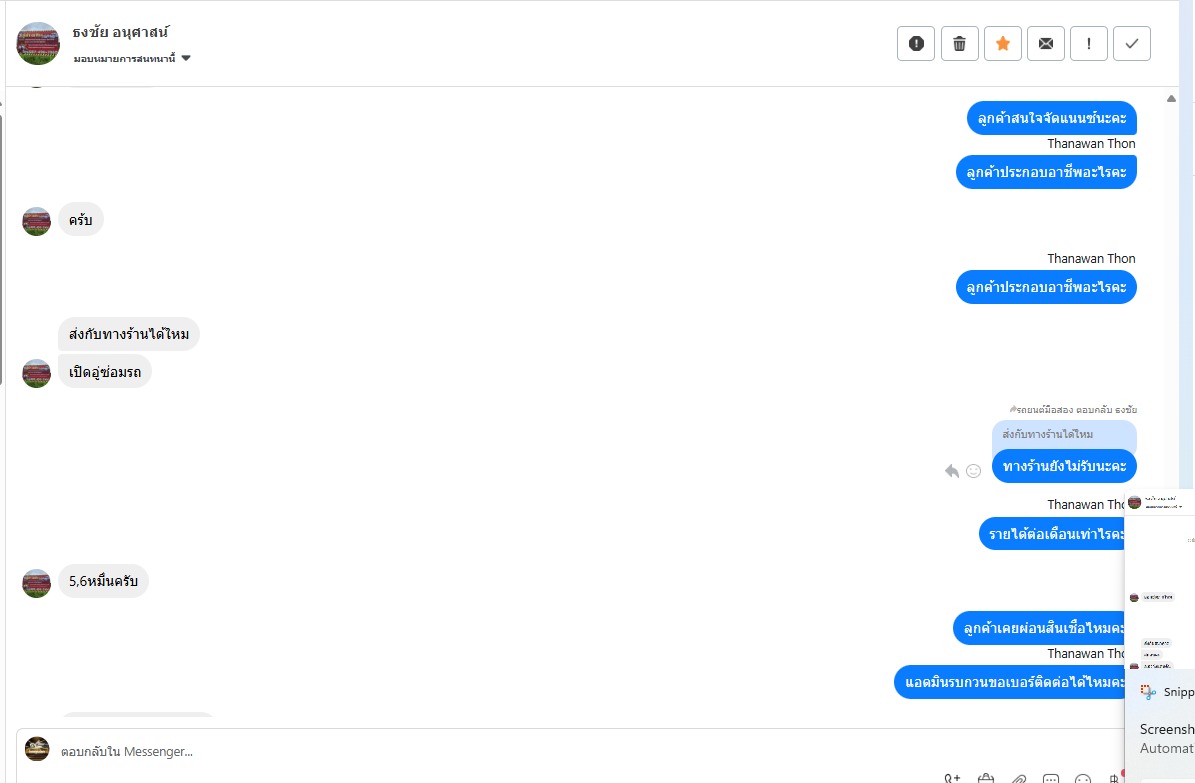
Task: Mark conversation unread with envelope icon
Action: (x=1046, y=43)
